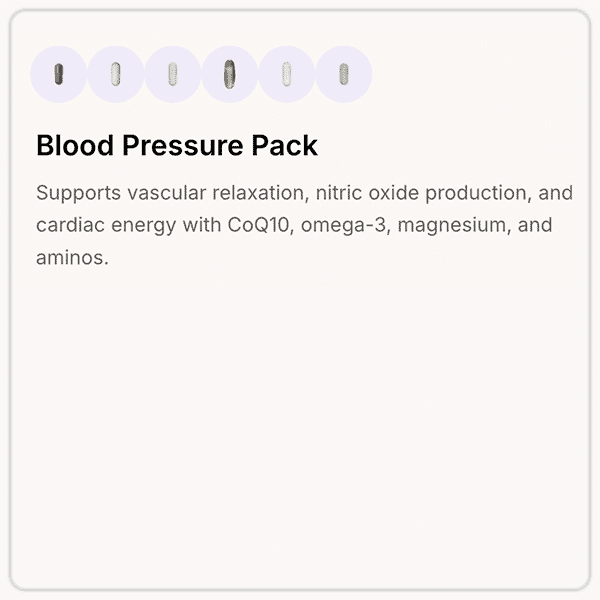This screenshot has width=600, height=600.
Task: Click the word Blood in the heading
Action: (74, 146)
